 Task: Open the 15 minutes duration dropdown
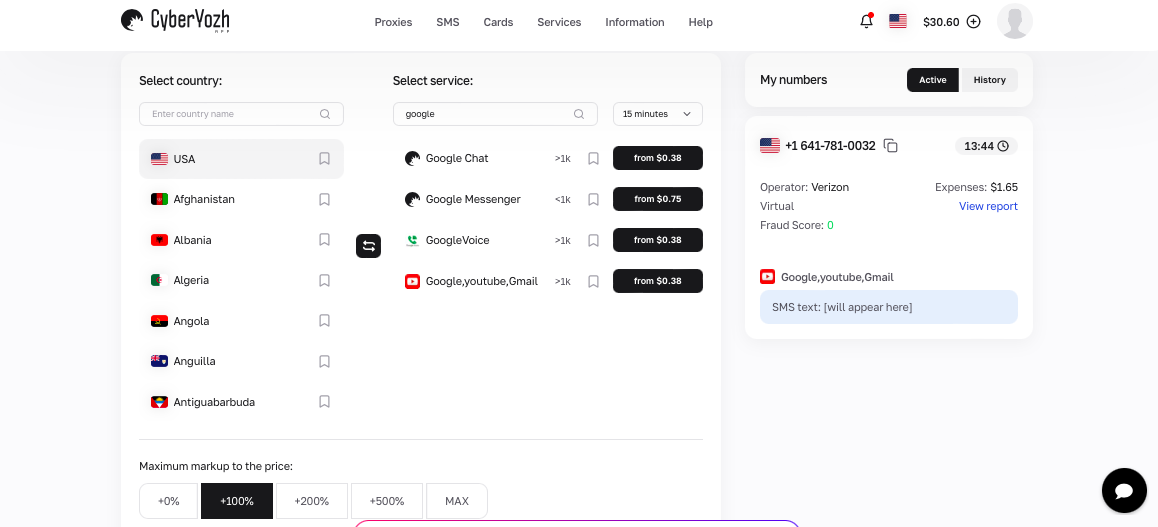click(x=657, y=114)
